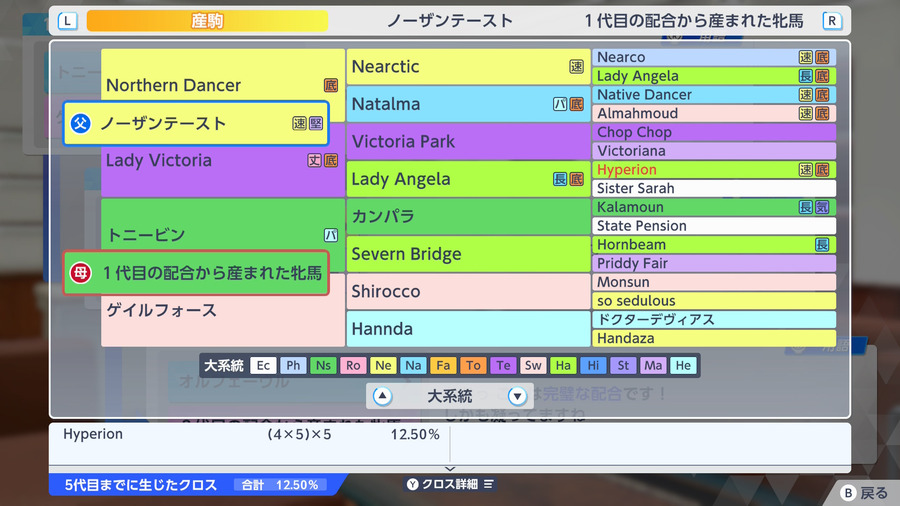Select the Sister Sarah entry

click(x=714, y=188)
